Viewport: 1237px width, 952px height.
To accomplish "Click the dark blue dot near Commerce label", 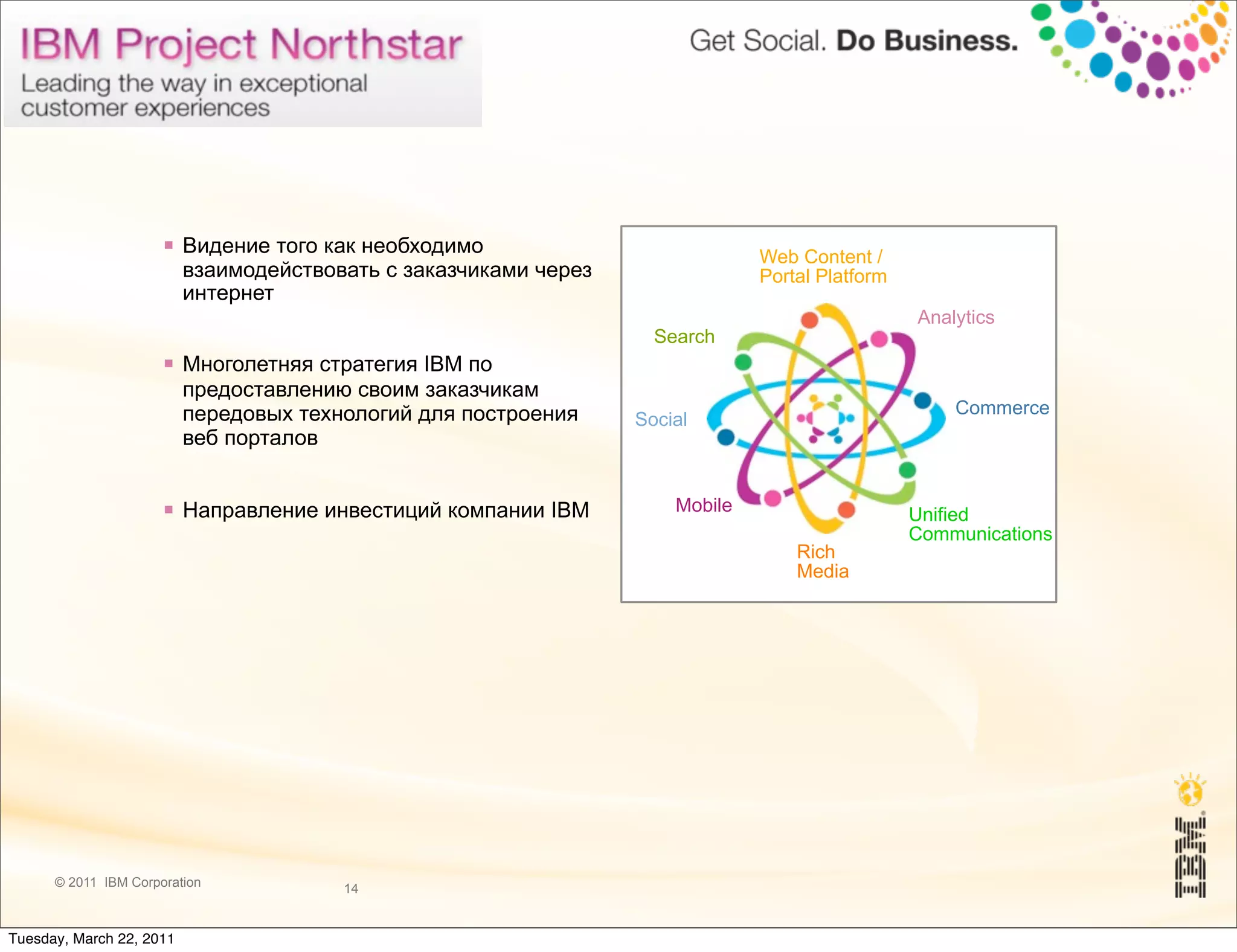I will point(922,400).
